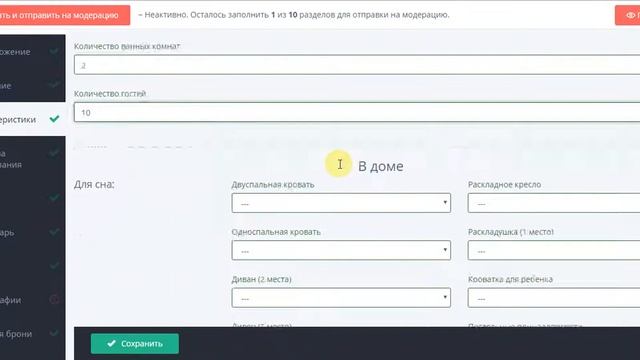Open the Раскладное кресло dropdown

pos(554,203)
